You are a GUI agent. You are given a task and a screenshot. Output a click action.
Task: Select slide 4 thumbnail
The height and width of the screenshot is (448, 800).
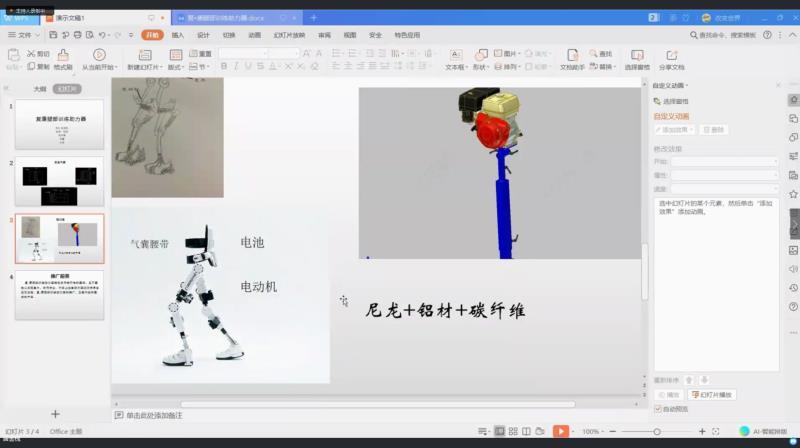tap(59, 295)
